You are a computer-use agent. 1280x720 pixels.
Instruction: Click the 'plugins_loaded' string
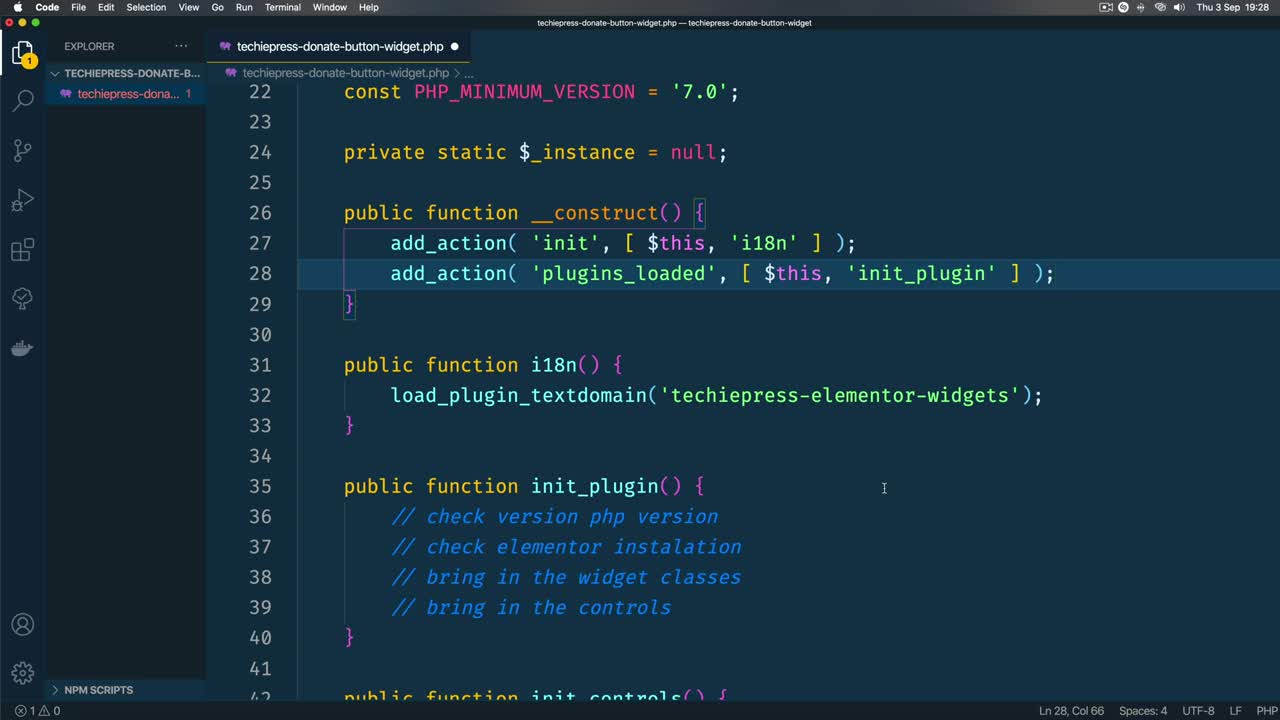click(624, 274)
